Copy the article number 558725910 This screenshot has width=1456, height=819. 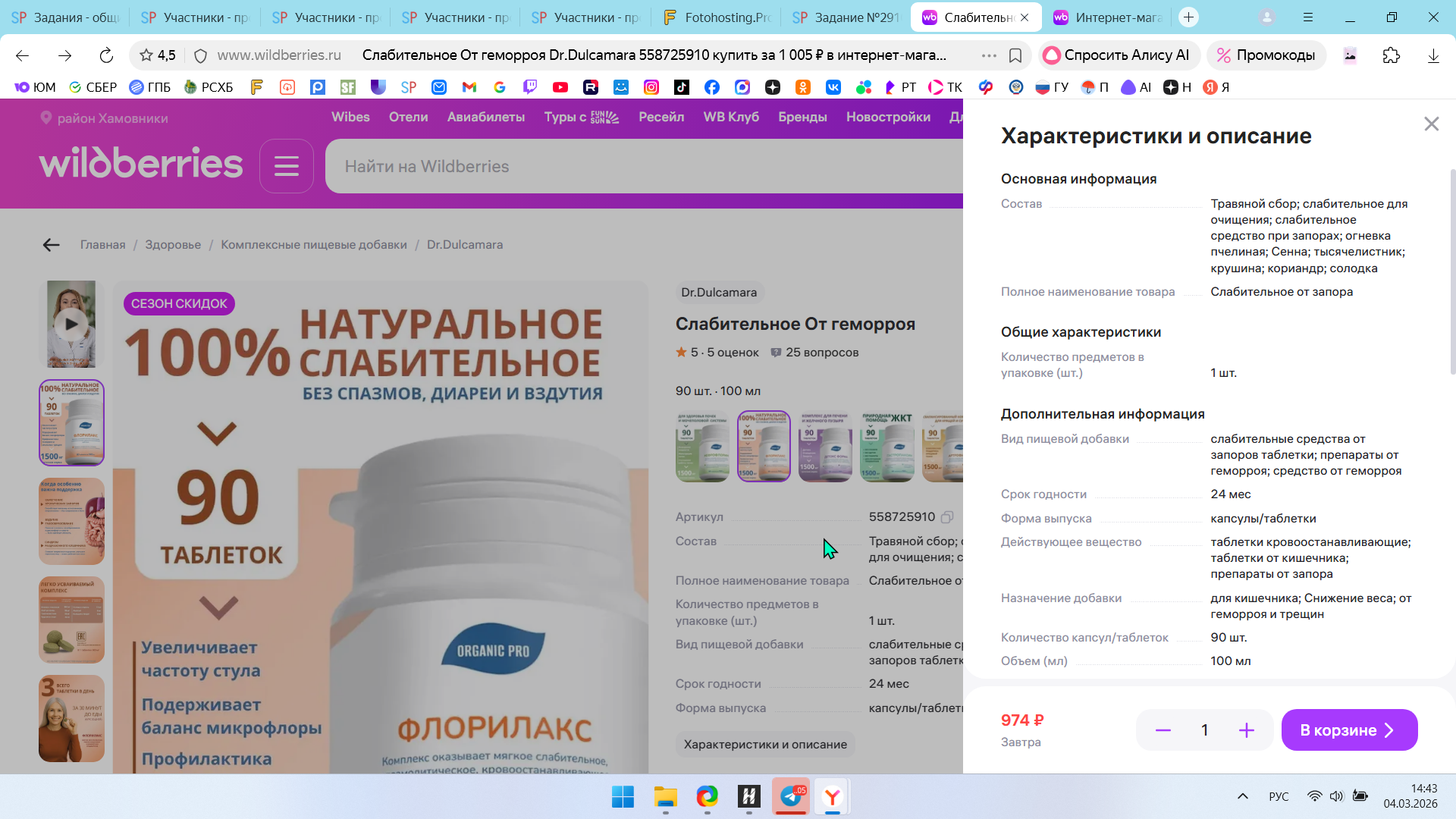[947, 517]
